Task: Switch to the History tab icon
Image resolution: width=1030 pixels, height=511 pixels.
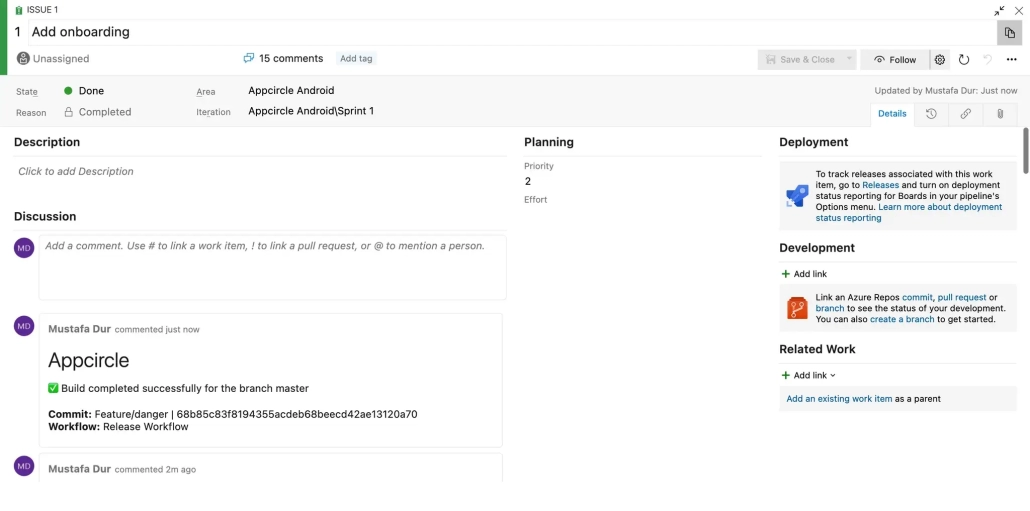Action: pos(931,114)
